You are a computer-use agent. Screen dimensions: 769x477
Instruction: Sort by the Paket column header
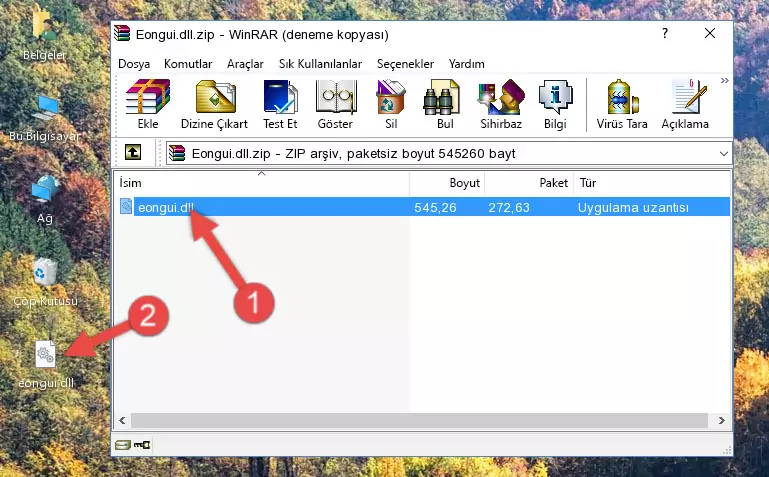(x=529, y=183)
